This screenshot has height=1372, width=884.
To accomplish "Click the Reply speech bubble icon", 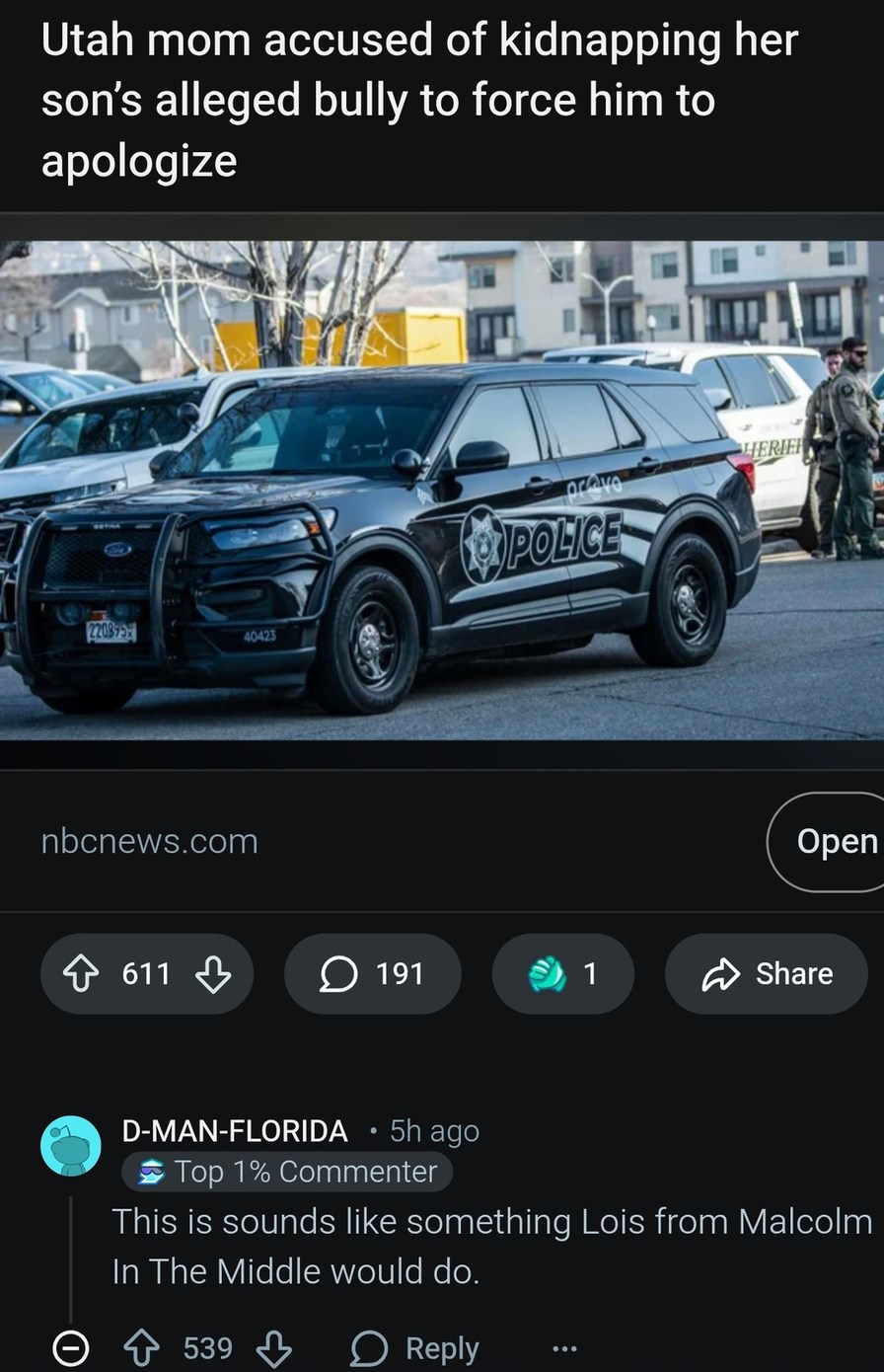I will 370,1349.
